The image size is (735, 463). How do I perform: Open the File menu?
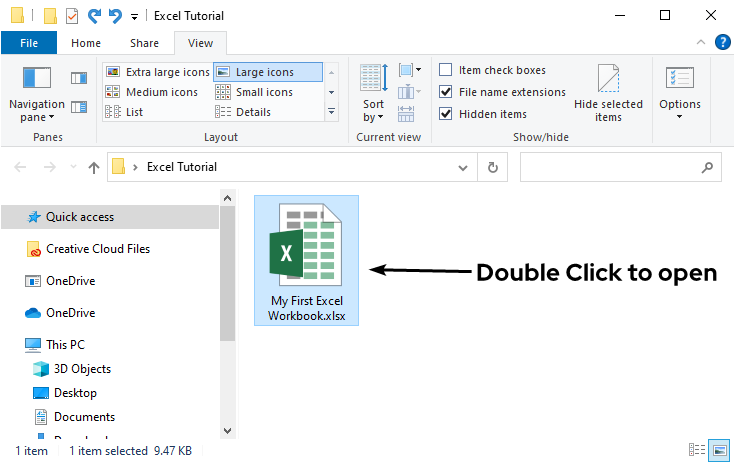(29, 44)
